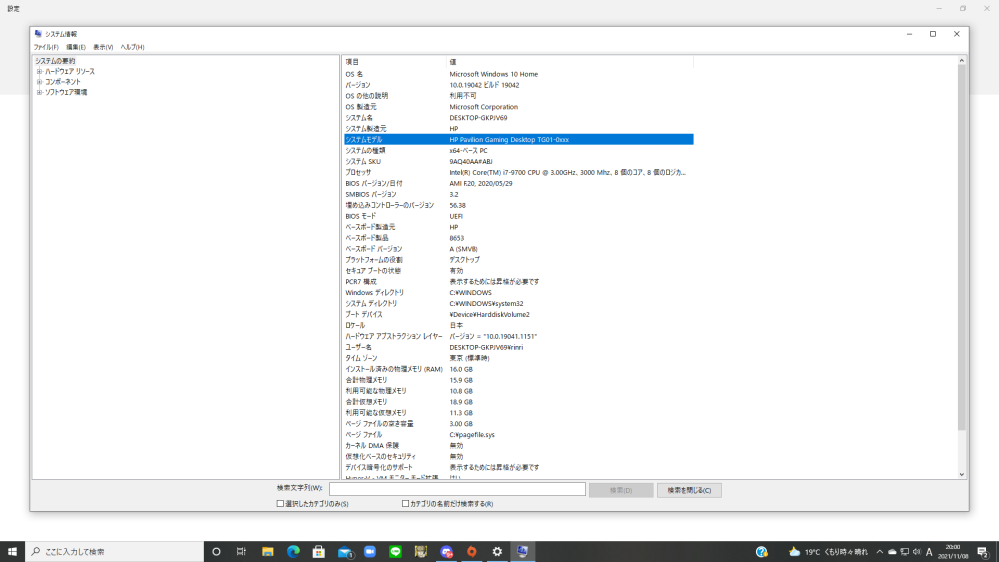Open Mail app in taskbar
The image size is (999, 562).
tap(345, 552)
